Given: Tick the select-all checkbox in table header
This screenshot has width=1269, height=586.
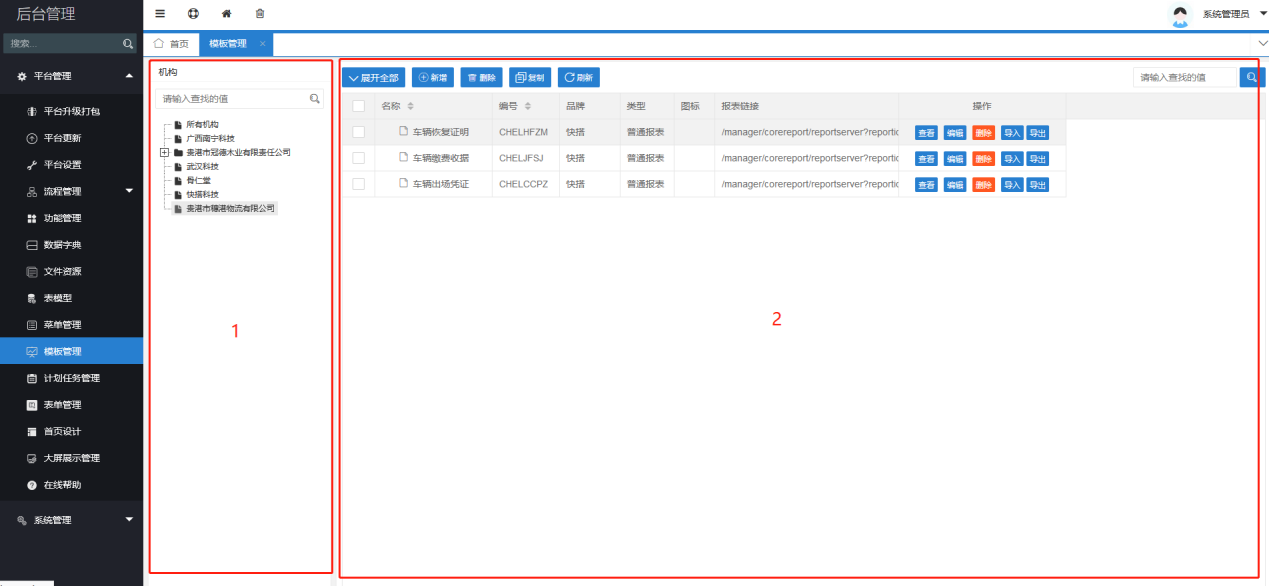Looking at the screenshot, I should point(358,106).
